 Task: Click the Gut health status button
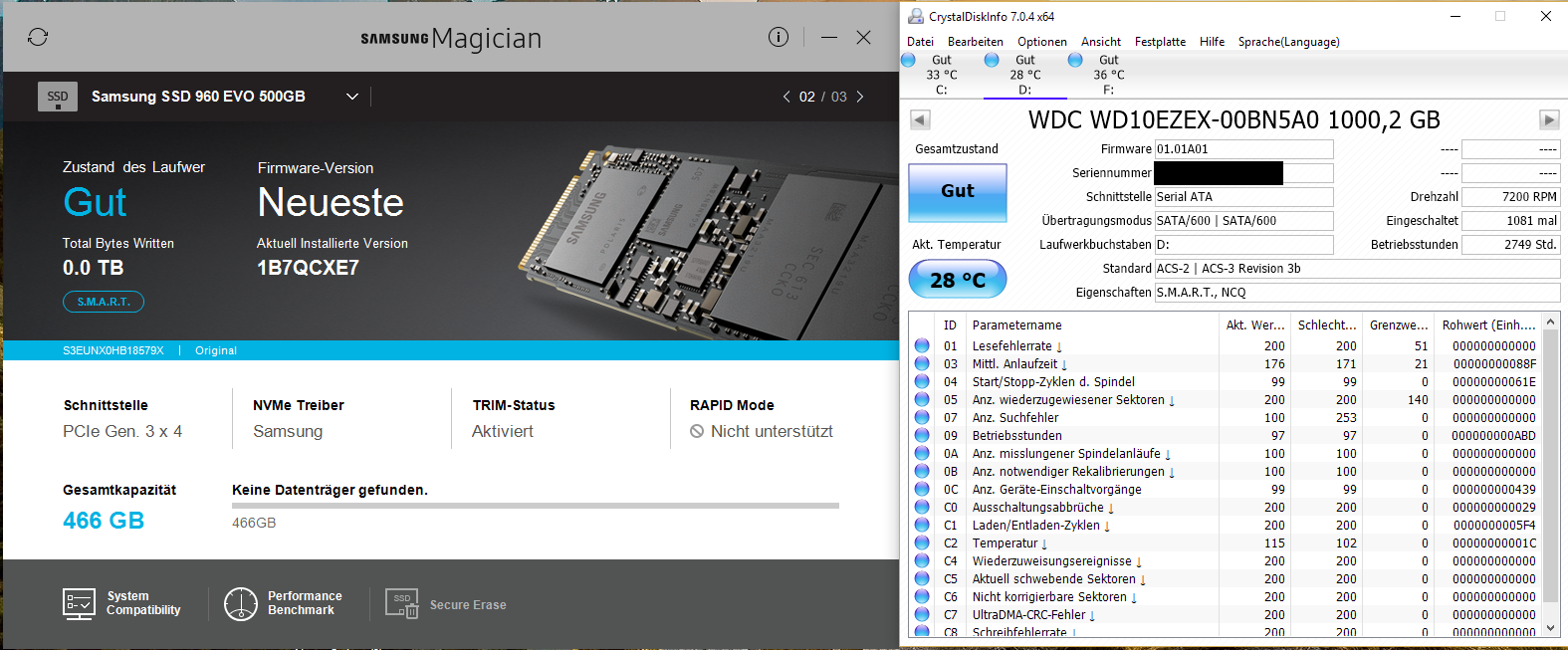(958, 192)
